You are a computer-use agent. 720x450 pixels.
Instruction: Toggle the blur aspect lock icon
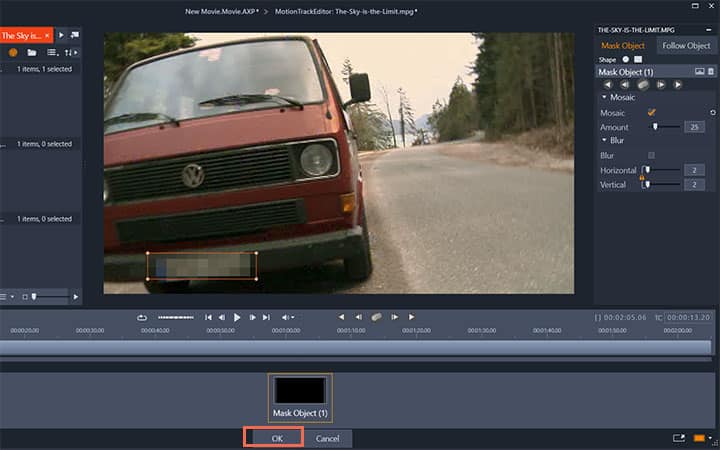point(641,178)
